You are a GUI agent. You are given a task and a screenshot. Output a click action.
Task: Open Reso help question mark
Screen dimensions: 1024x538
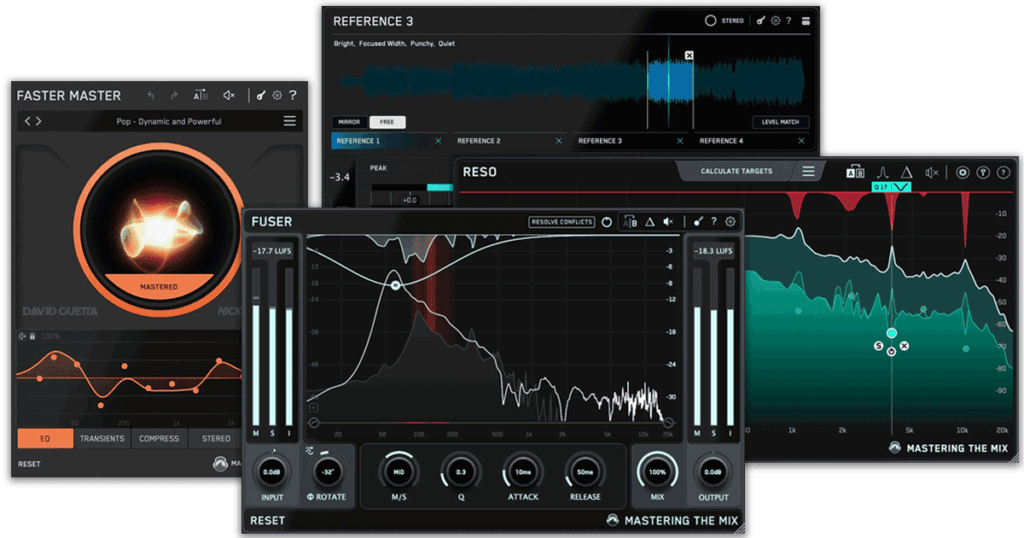[1004, 172]
